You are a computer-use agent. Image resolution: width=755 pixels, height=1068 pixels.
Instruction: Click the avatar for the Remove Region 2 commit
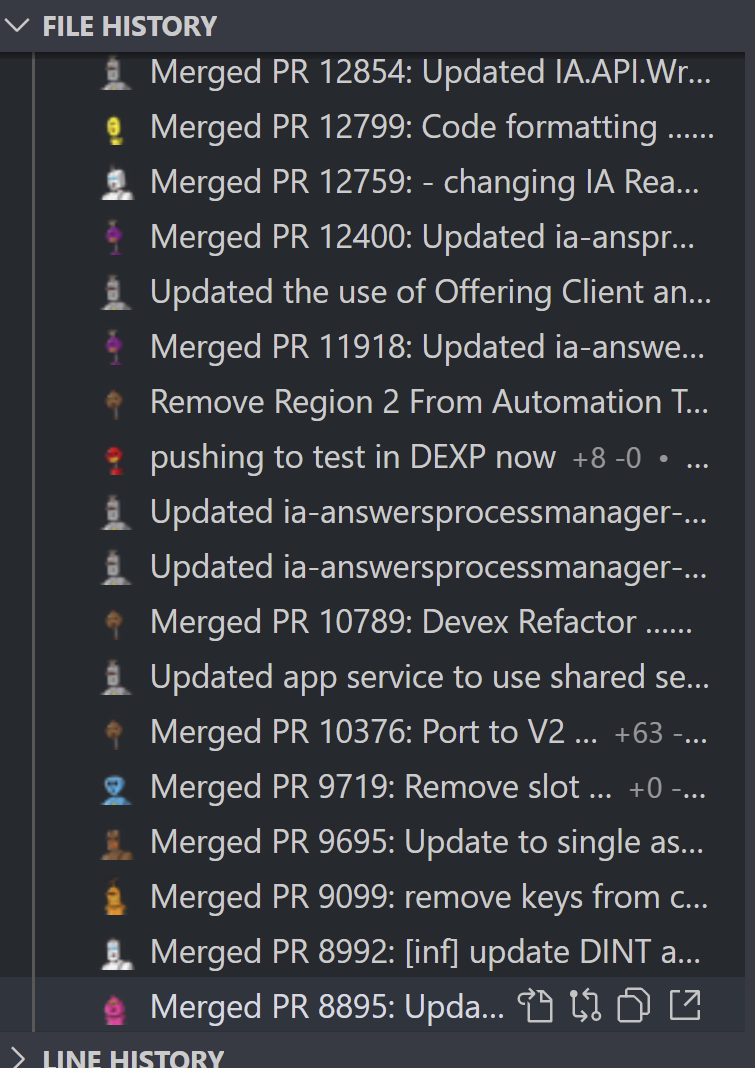115,401
